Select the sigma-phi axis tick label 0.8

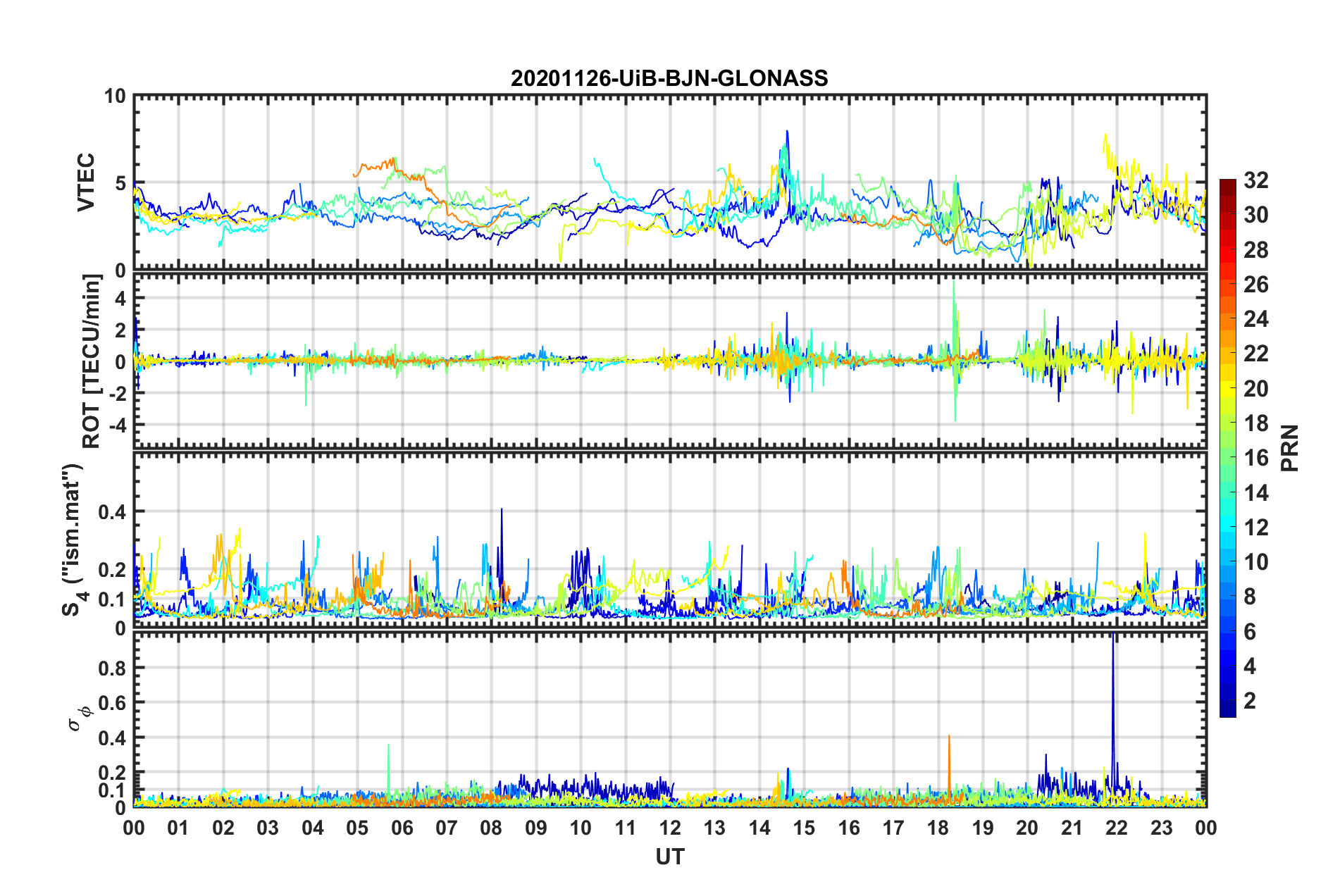[x=113, y=668]
